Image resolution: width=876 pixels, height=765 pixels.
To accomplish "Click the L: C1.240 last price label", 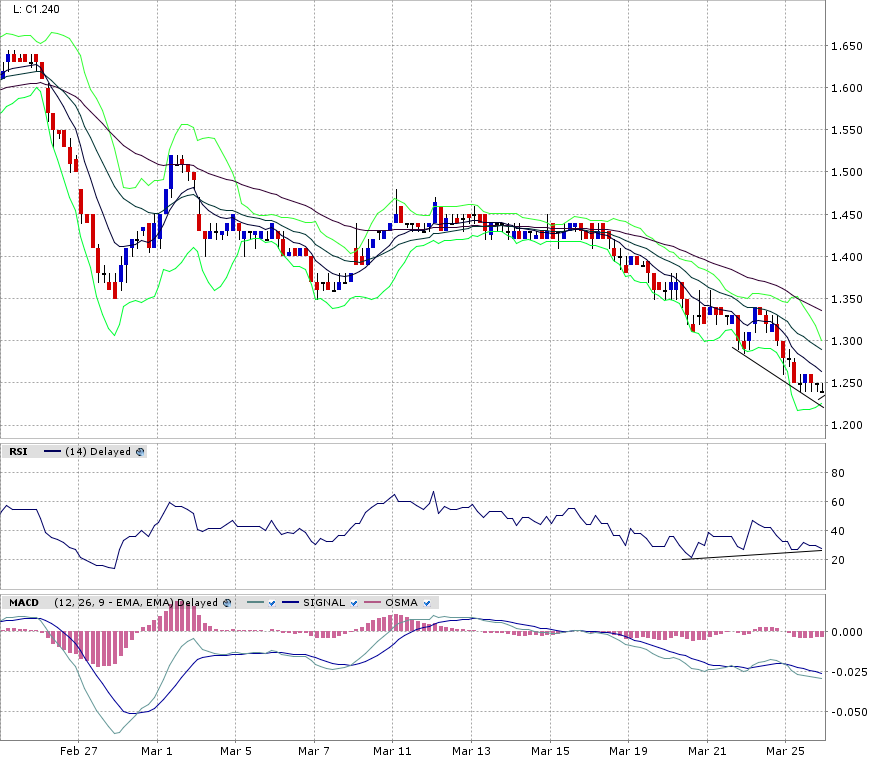I will click(35, 9).
